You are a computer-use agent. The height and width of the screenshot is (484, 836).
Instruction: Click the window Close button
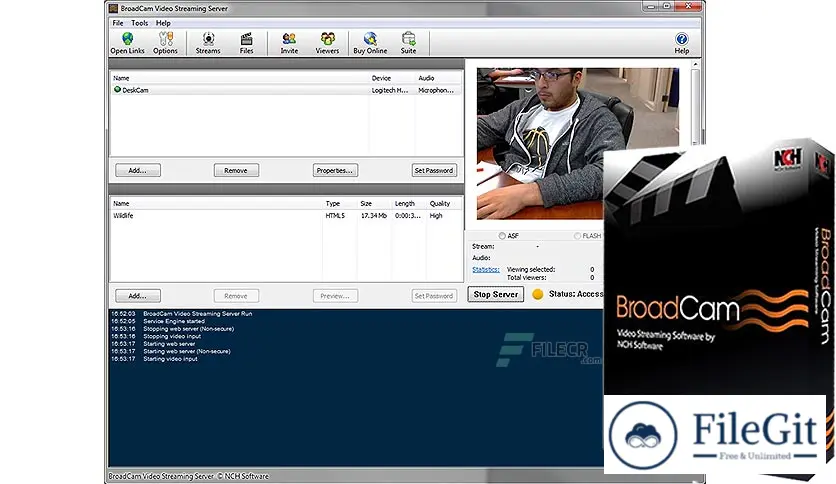(688, 6)
